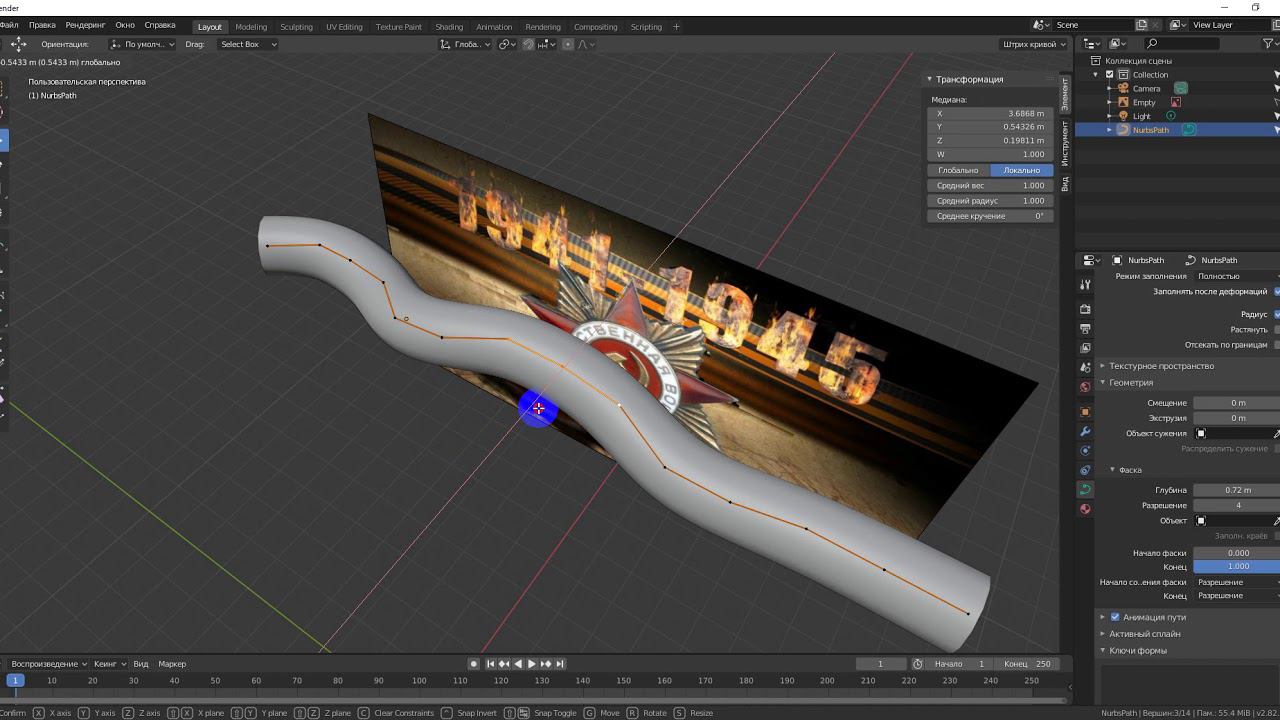The width and height of the screenshot is (1280, 720).
Task: Open the Штрих кривой options button
Action: [1035, 44]
